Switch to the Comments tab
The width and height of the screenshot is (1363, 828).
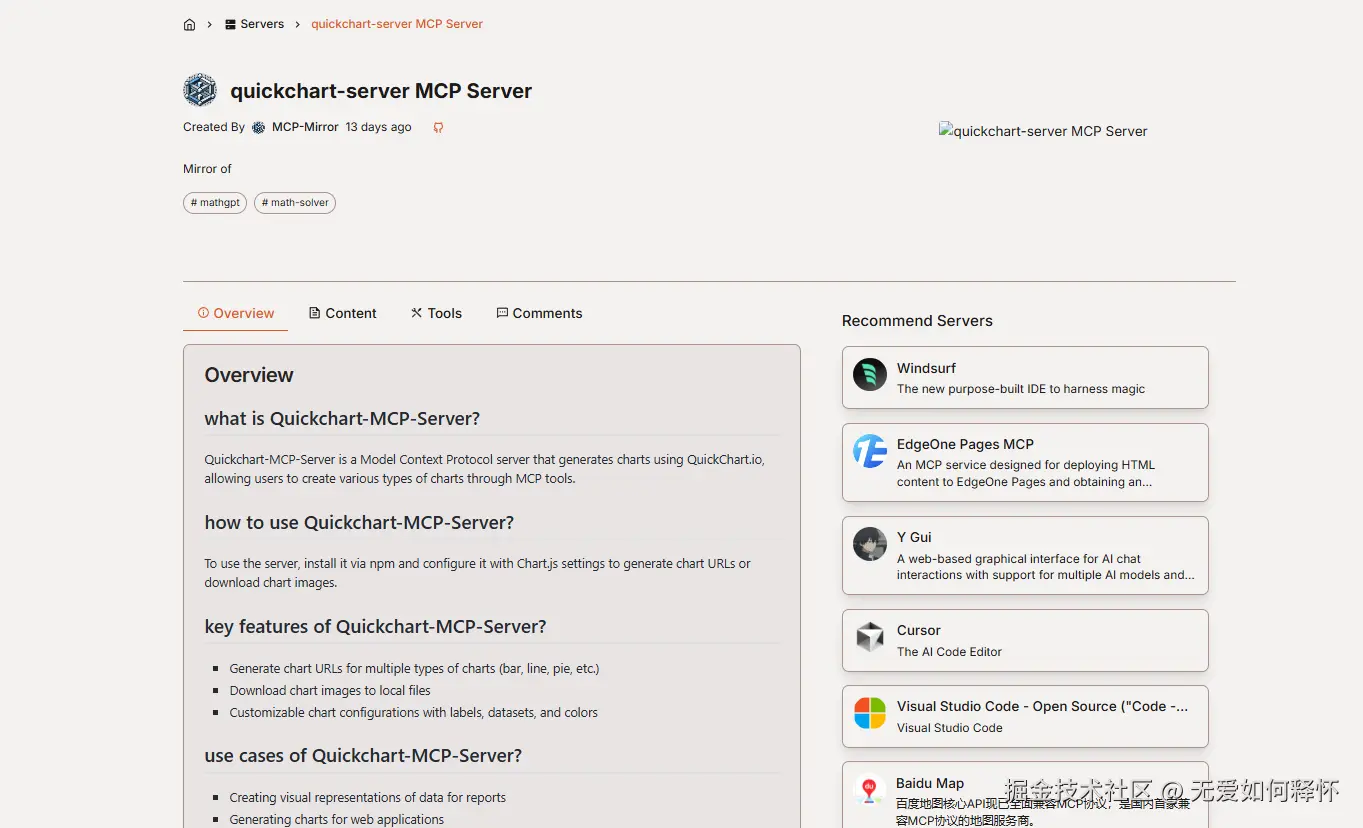[x=539, y=313]
